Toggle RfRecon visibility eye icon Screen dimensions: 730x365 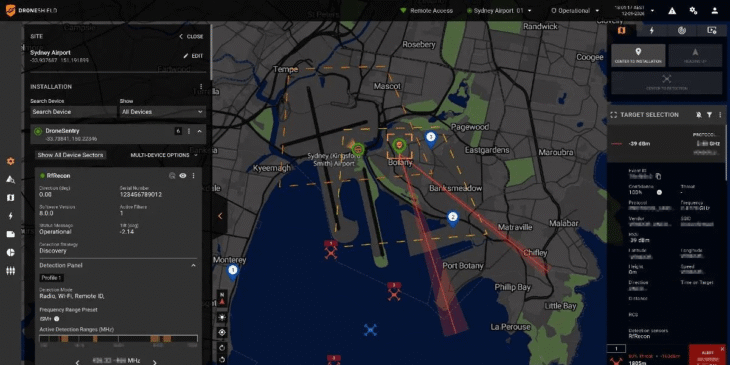(x=183, y=176)
